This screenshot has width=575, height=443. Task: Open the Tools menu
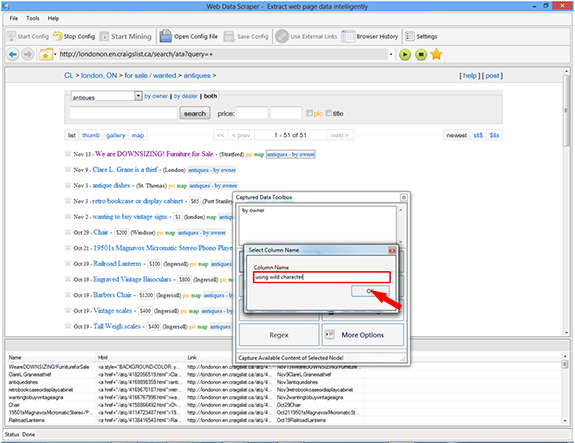(x=33, y=18)
